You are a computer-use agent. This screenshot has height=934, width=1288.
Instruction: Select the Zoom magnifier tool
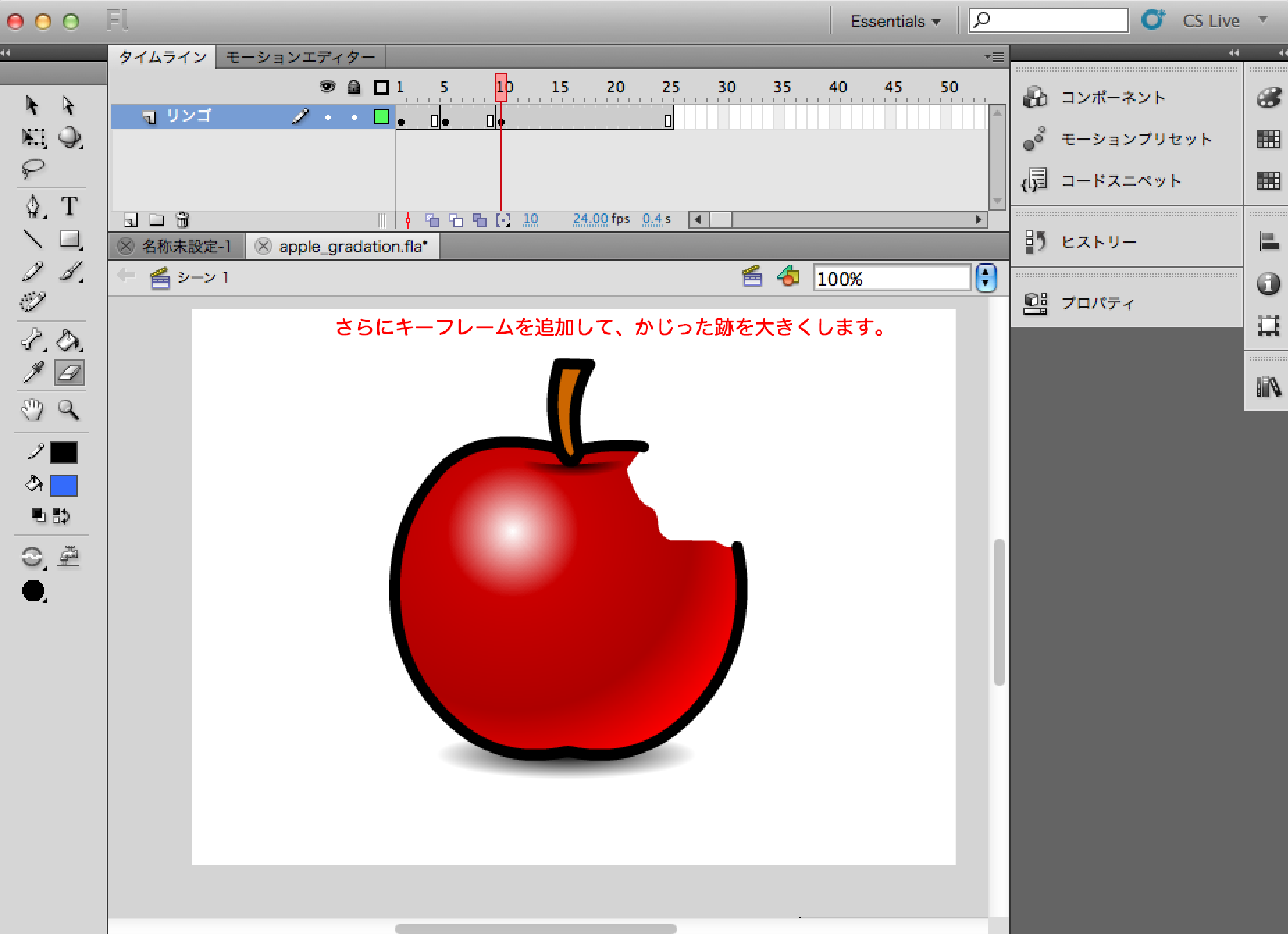pos(68,410)
